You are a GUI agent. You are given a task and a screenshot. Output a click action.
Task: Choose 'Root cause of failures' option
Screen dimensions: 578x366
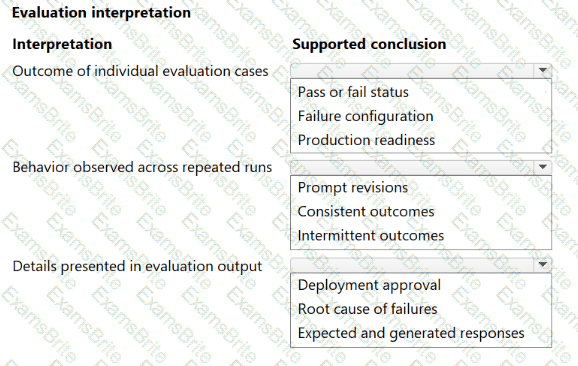(367, 309)
